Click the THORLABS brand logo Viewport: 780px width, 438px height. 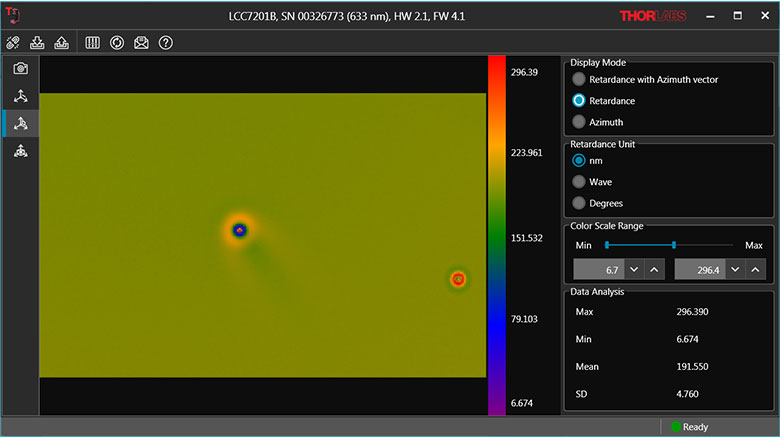pyautogui.click(x=653, y=16)
